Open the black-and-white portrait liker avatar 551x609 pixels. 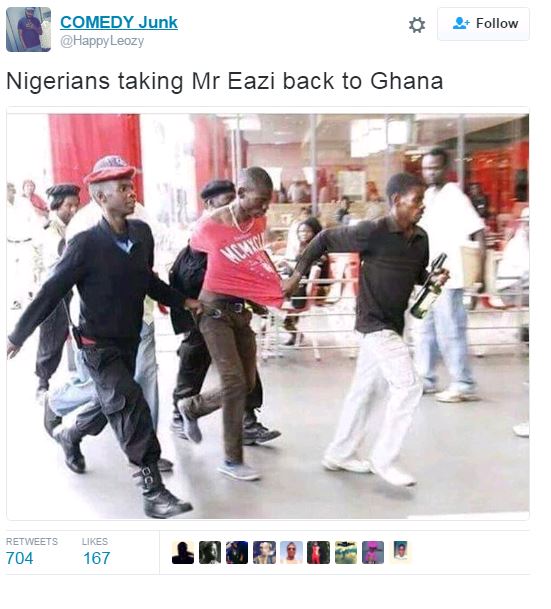tap(210, 552)
